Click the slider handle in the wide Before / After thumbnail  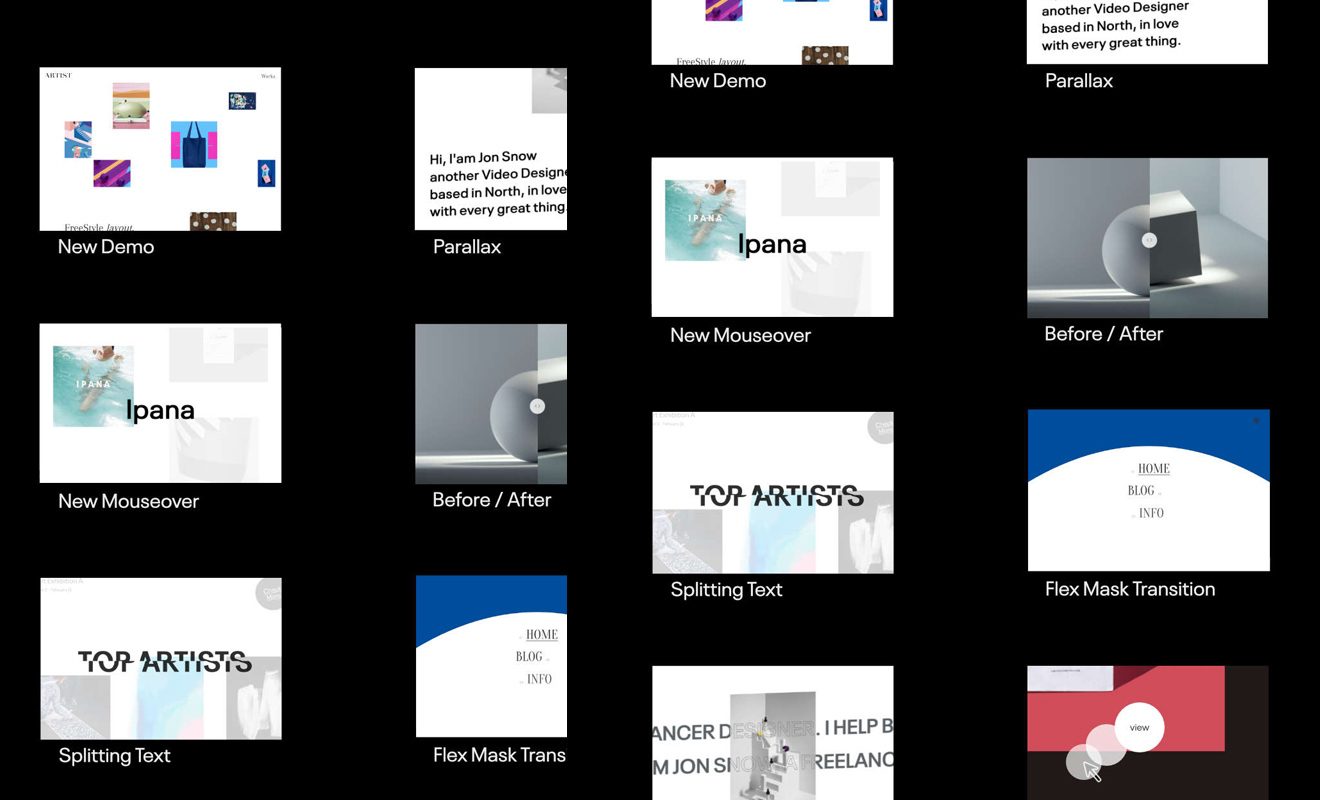[x=1149, y=240]
